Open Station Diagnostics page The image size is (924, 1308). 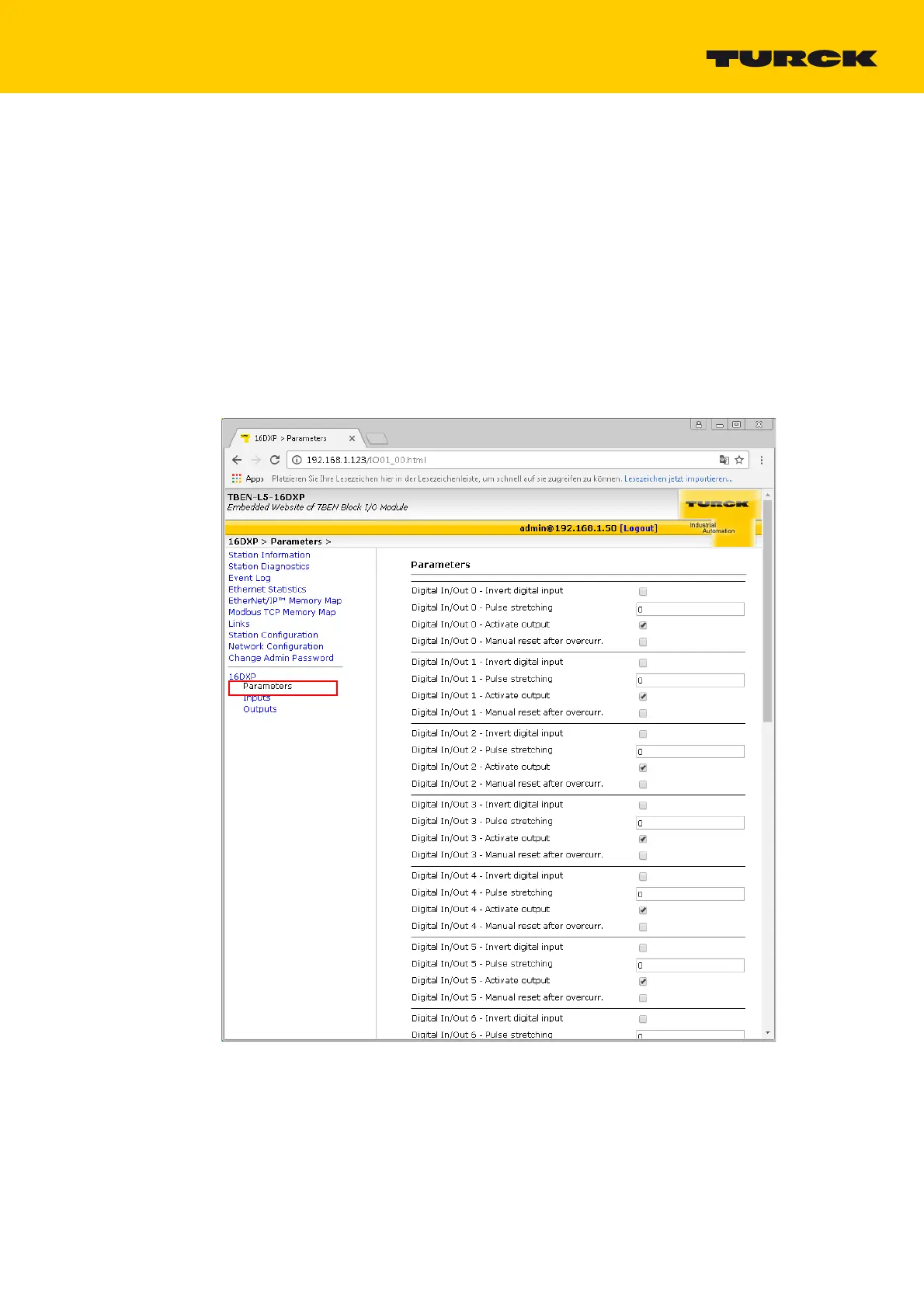(269, 566)
